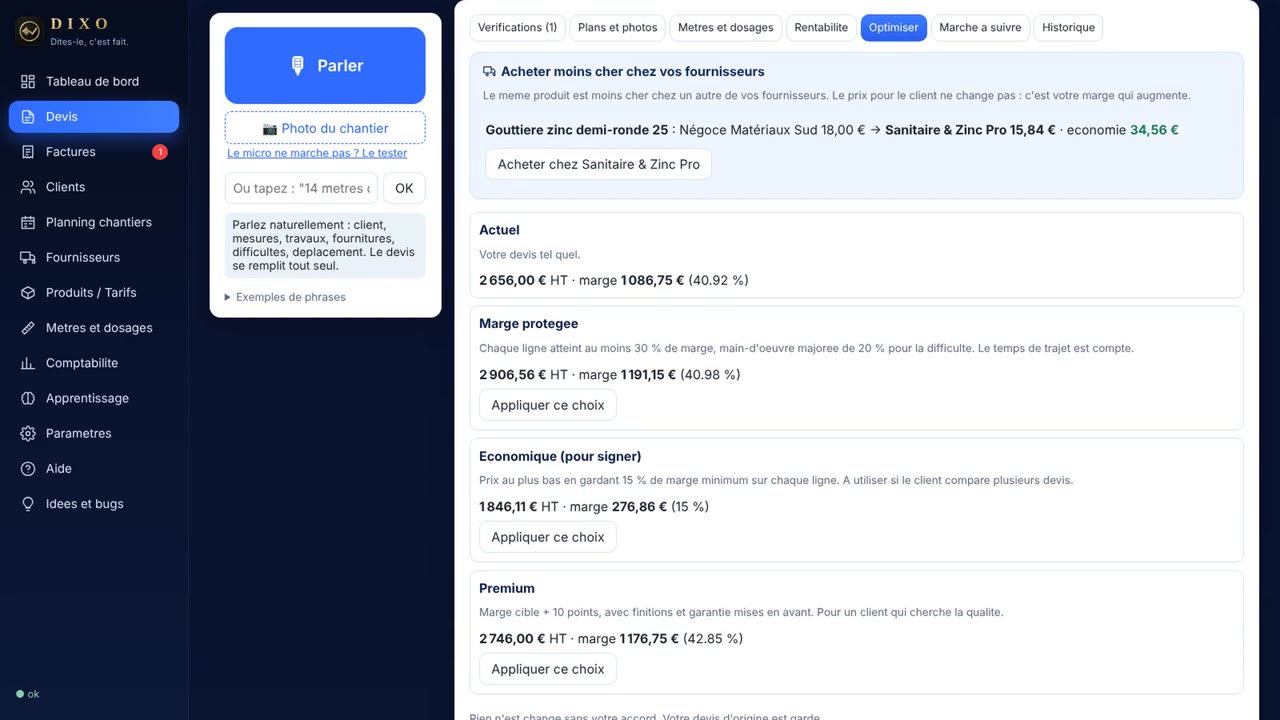This screenshot has height=720, width=1280.
Task: Click the Fournisseurs truck icon
Action: click(x=28, y=257)
